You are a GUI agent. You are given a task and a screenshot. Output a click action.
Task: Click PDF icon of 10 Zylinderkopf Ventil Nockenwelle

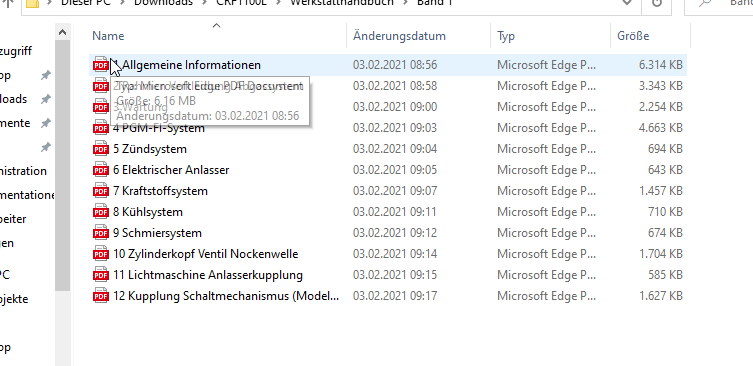click(100, 254)
